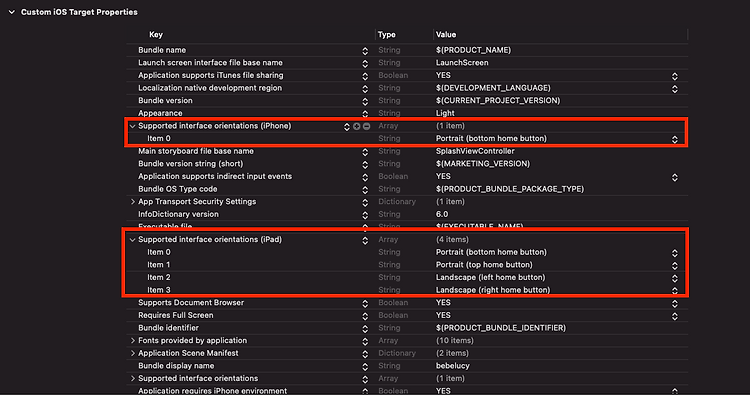Open key stepper for Supported interface orientations (iPhone)
The height and width of the screenshot is (395, 750).
coord(347,127)
